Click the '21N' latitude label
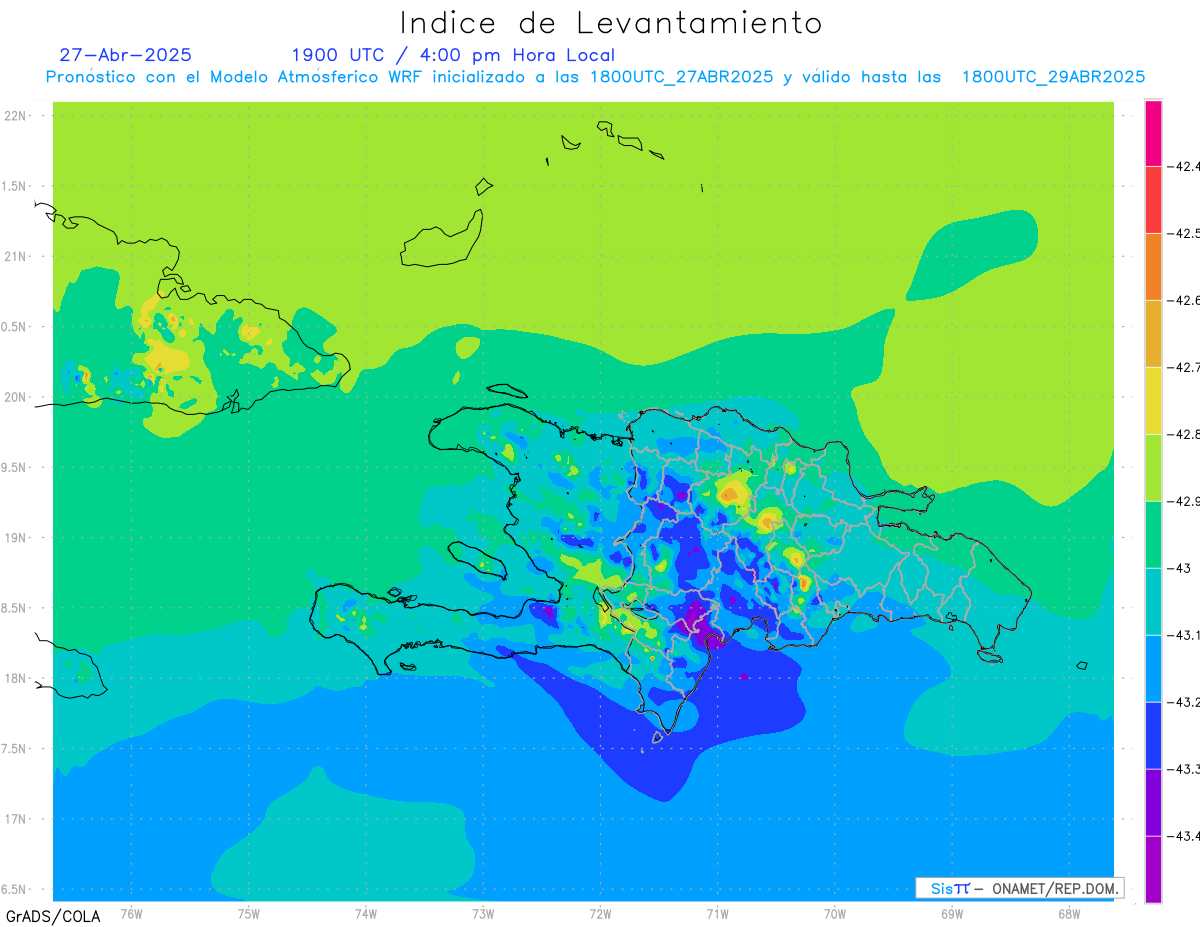This screenshot has width=1200, height=927. point(17,256)
